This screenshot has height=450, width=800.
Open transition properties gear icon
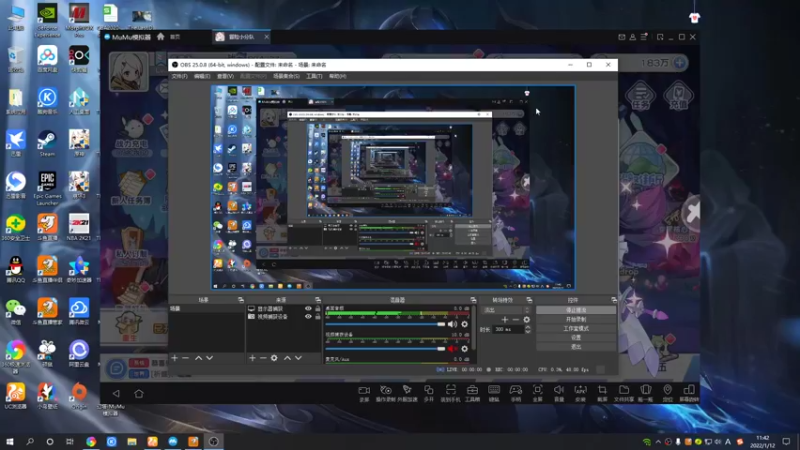[x=527, y=319]
